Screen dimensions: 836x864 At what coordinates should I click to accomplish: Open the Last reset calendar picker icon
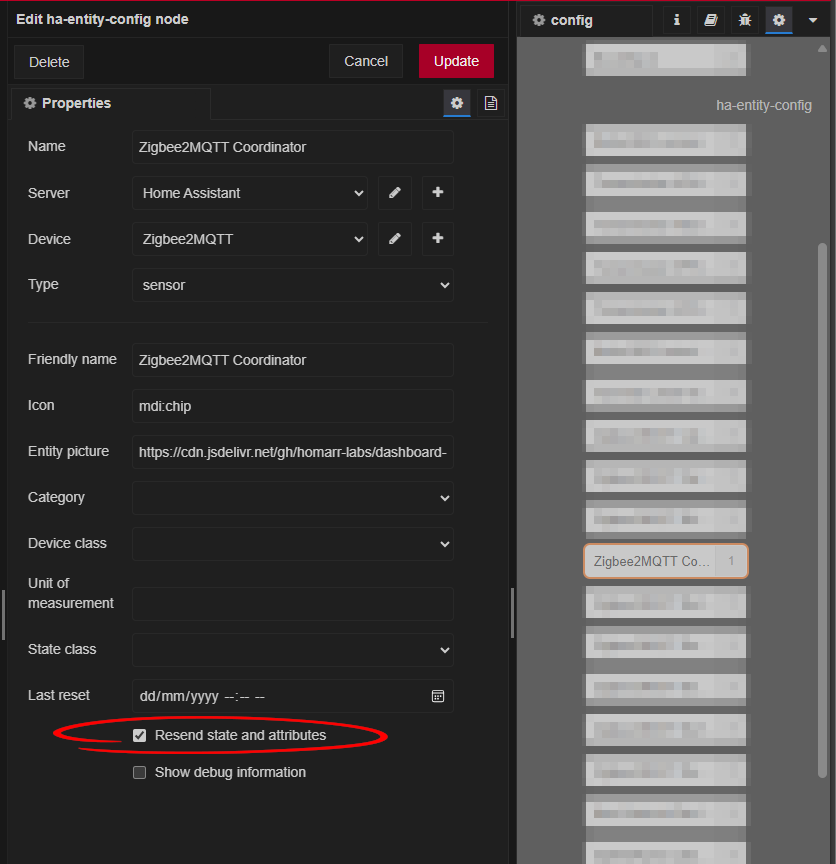point(438,696)
